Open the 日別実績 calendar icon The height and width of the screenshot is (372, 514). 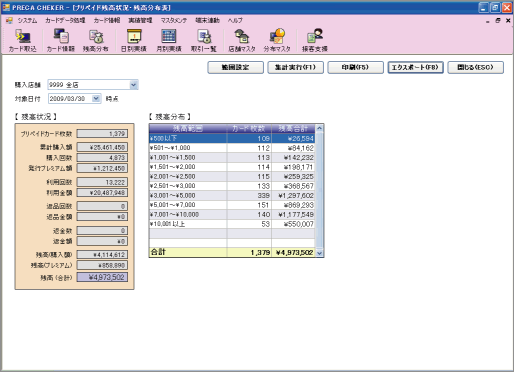134,40
